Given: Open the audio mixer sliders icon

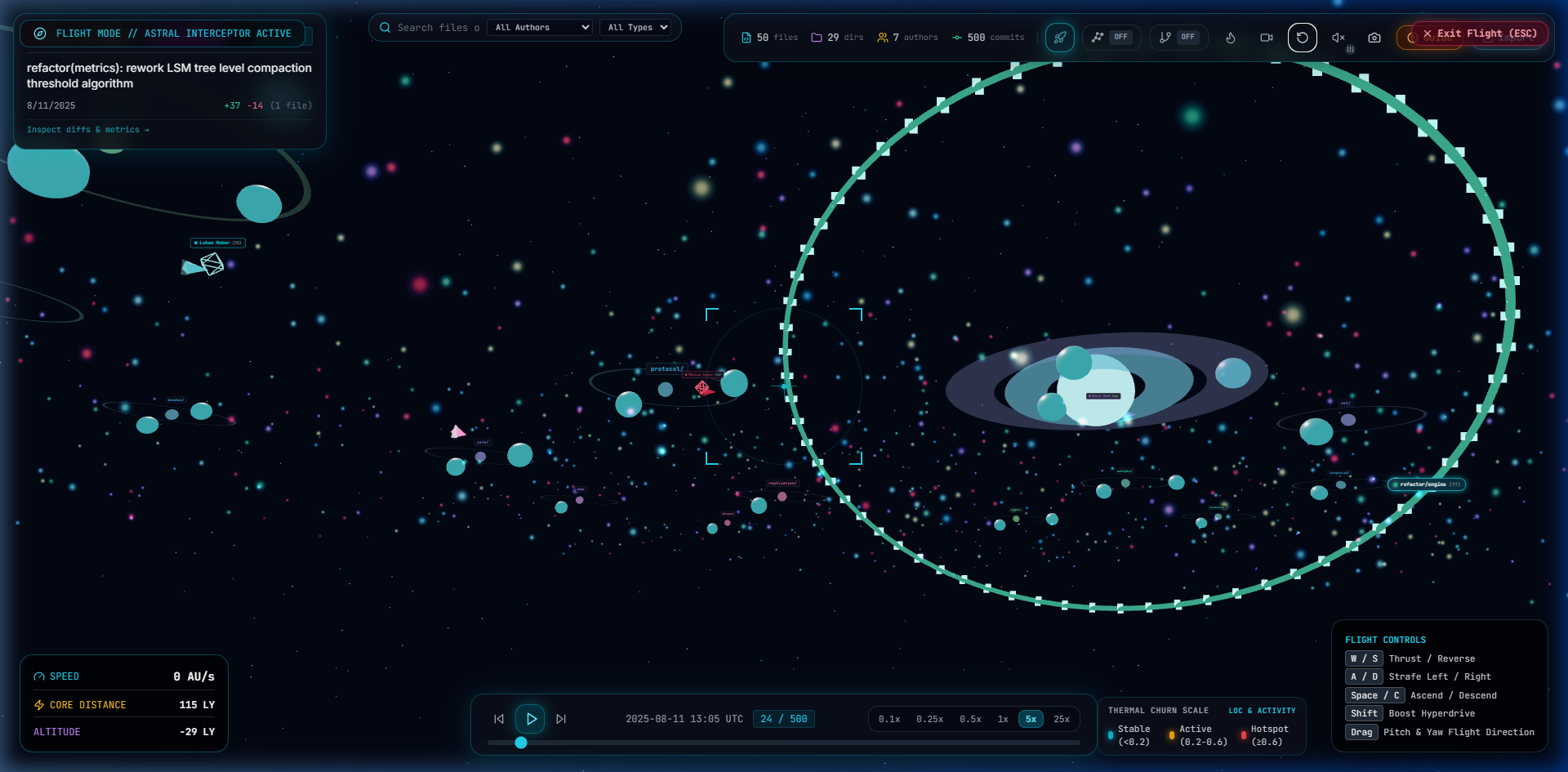Looking at the screenshot, I should tap(1351, 50).
